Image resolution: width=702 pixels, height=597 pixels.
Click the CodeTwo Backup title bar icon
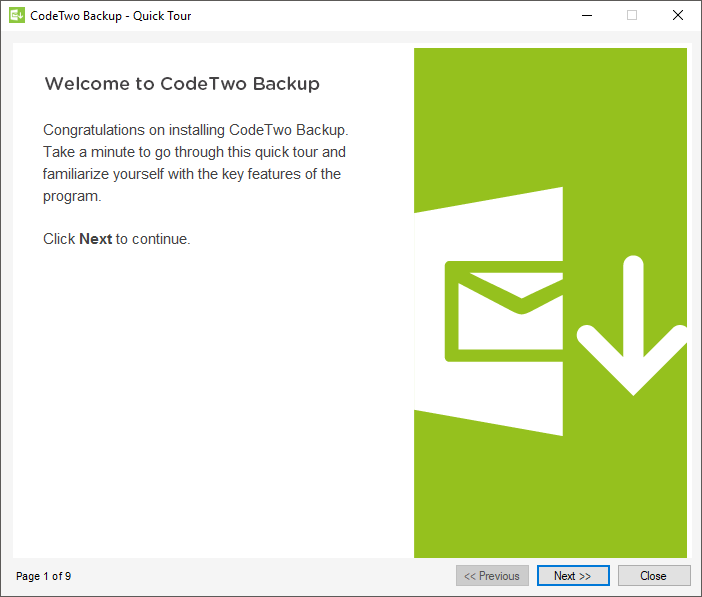pos(17,15)
